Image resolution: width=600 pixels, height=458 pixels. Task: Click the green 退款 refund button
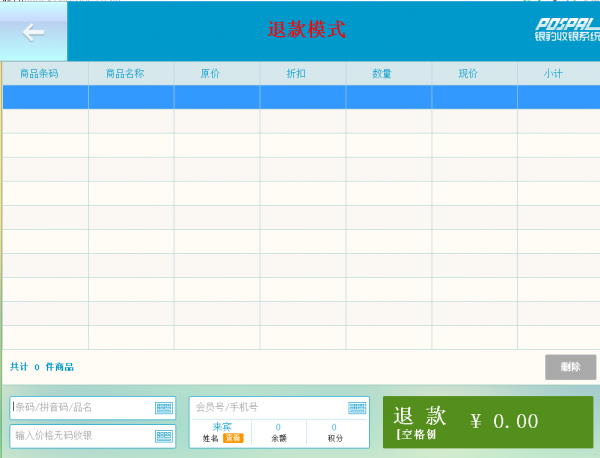488,422
